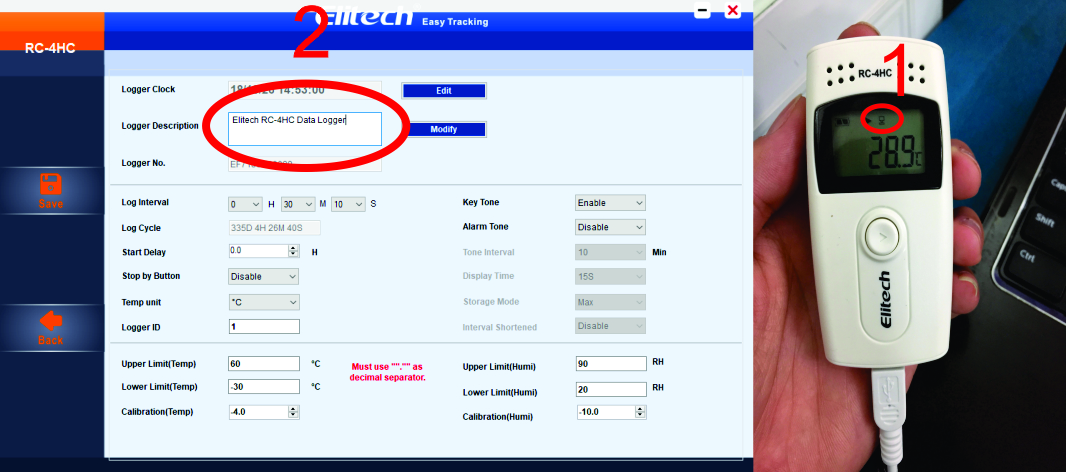Open the Alarm Tone dropdown
This screenshot has width=1066, height=472.
coord(610,227)
